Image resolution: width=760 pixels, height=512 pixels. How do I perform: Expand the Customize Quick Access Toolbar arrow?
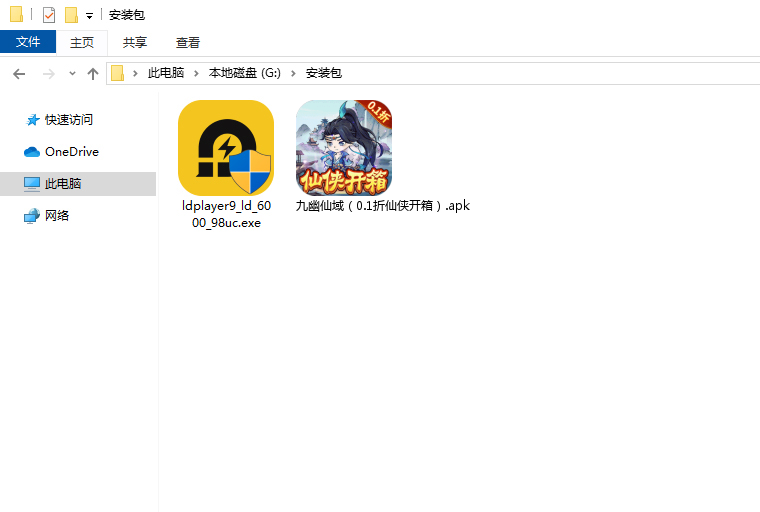[x=89, y=16]
